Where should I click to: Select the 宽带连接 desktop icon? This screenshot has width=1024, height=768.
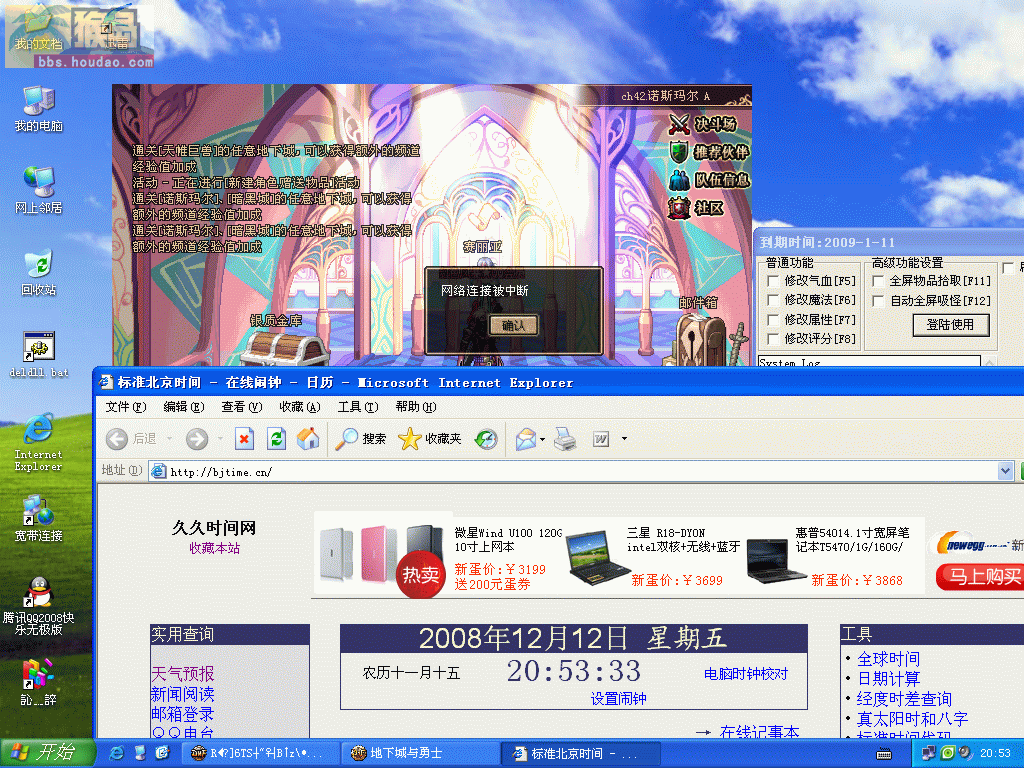coord(39,519)
